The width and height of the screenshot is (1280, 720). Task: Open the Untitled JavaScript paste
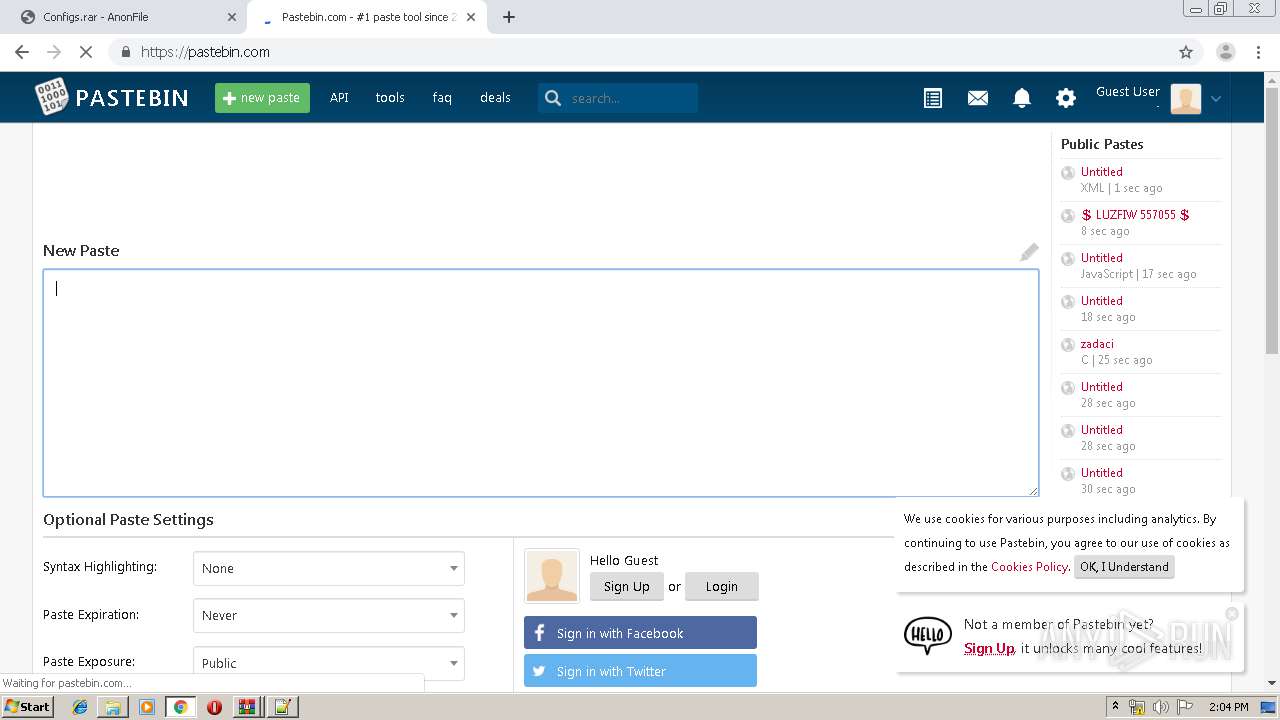[x=1101, y=257]
